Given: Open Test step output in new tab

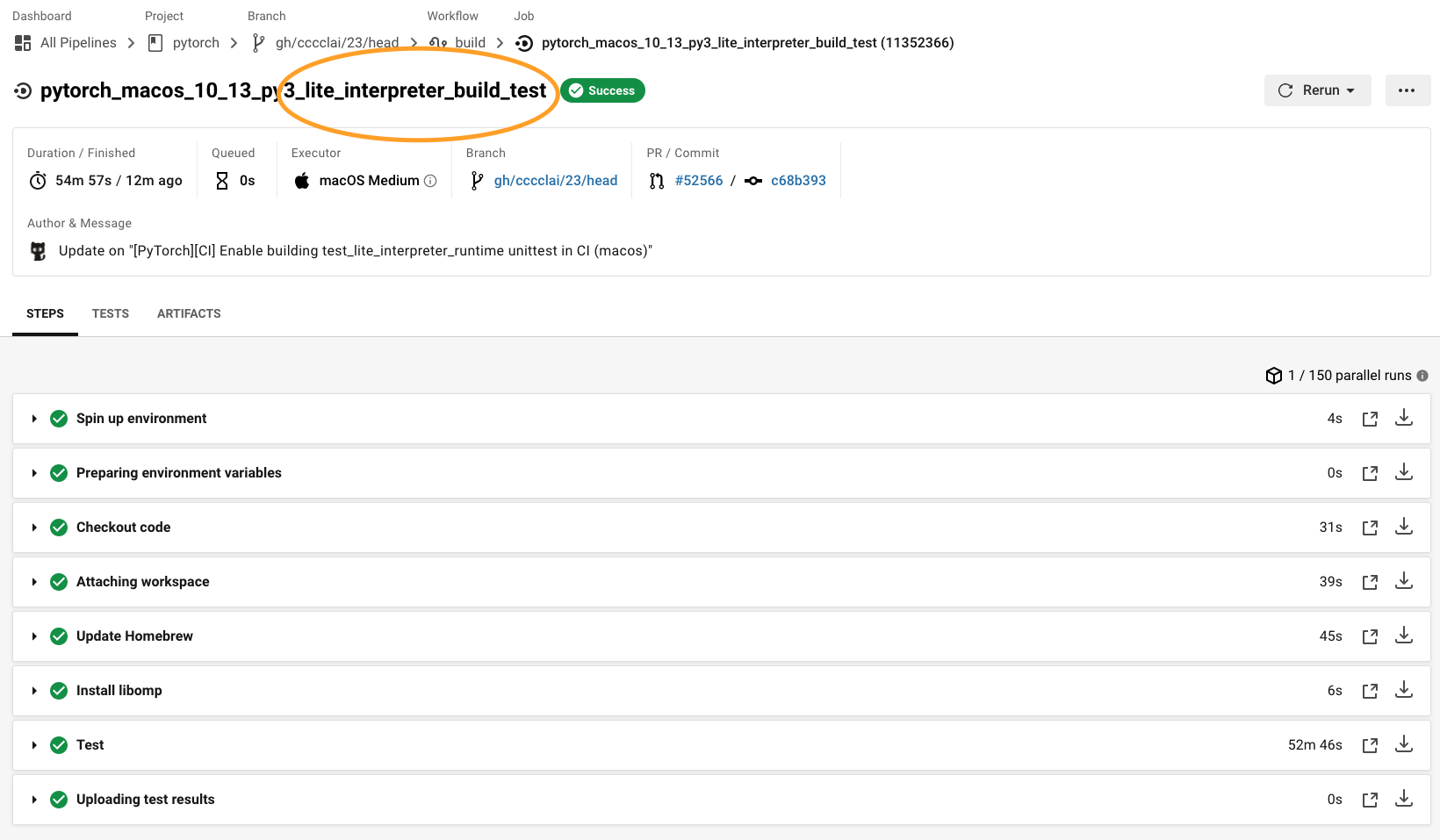Looking at the screenshot, I should pyautogui.click(x=1370, y=745).
